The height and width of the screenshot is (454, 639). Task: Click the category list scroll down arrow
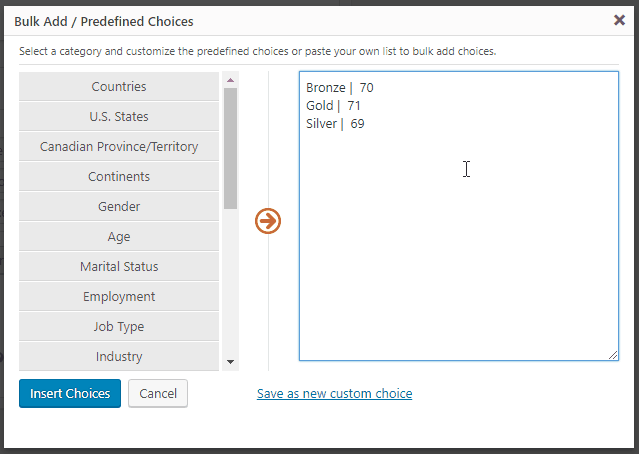pos(231,362)
